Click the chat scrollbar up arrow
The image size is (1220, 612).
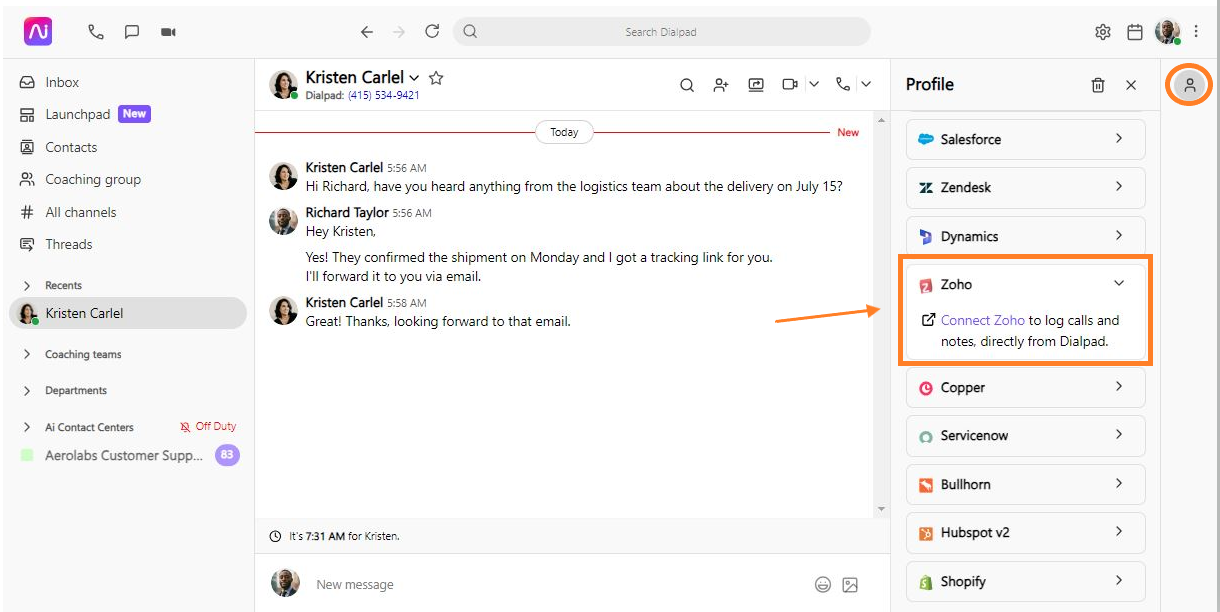point(881,120)
